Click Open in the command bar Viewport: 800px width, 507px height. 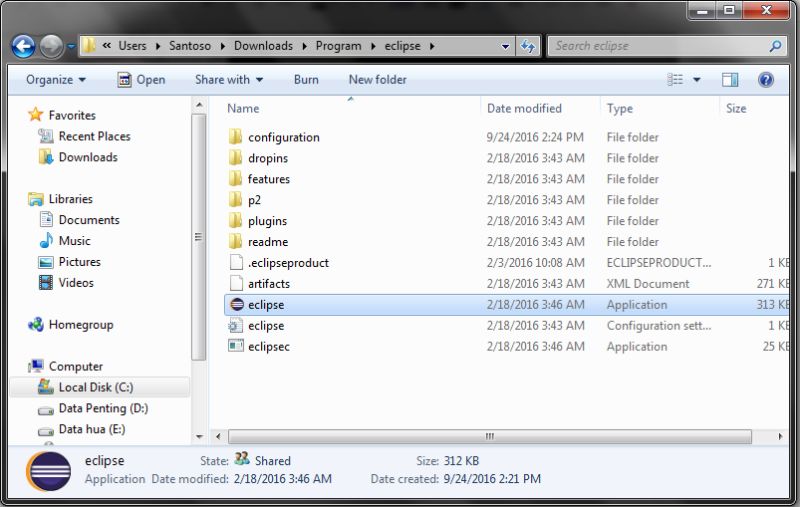click(141, 80)
